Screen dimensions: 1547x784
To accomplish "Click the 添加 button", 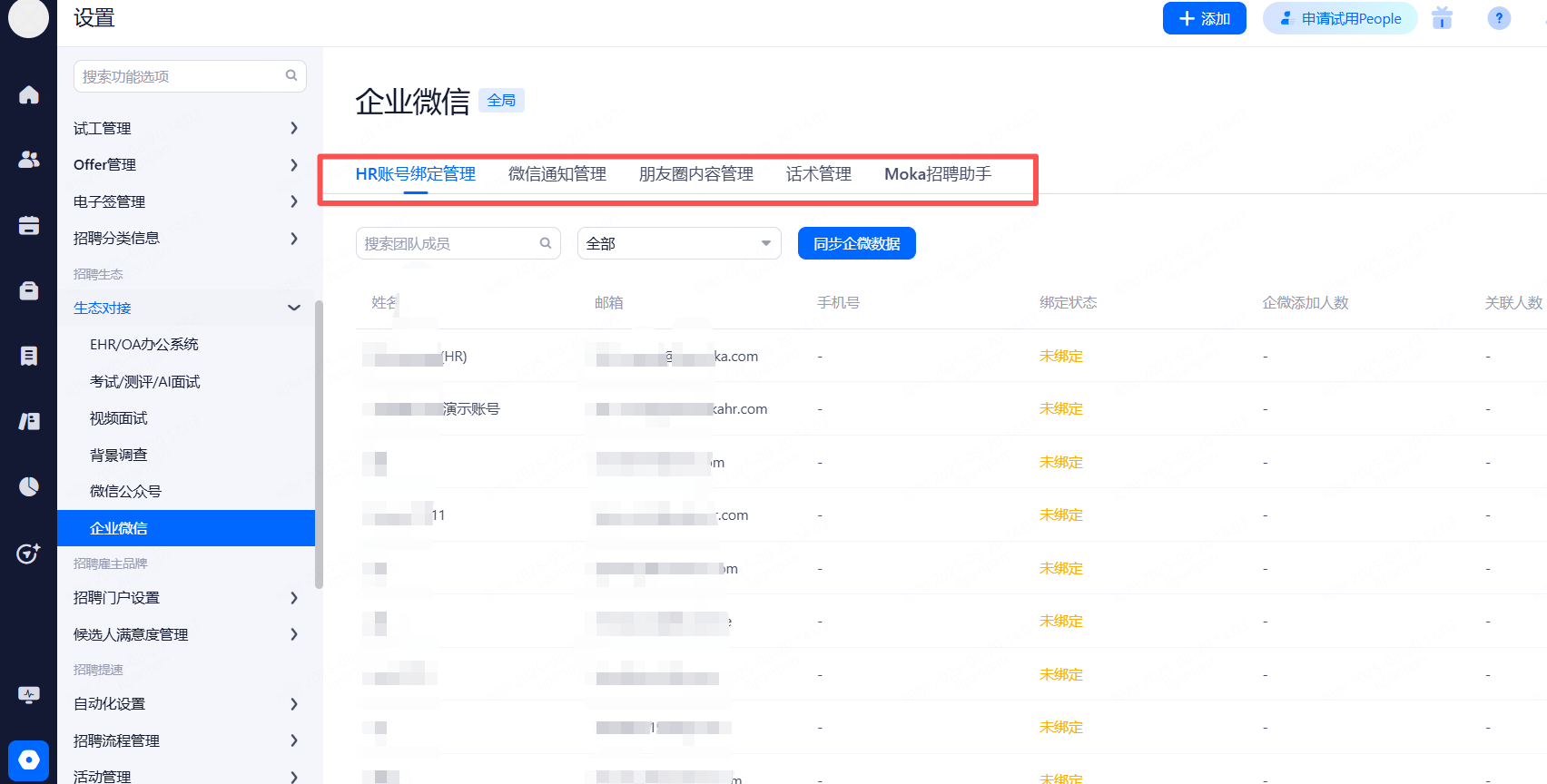I will [x=1204, y=18].
